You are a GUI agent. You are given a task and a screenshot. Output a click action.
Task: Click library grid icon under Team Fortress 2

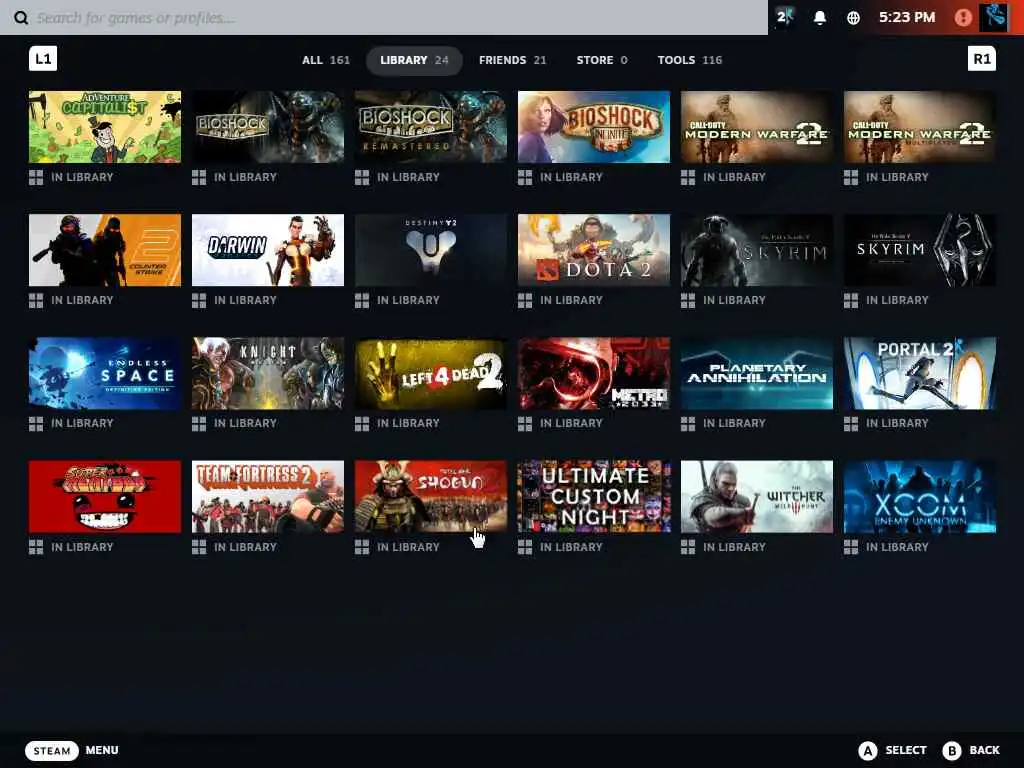tap(199, 547)
